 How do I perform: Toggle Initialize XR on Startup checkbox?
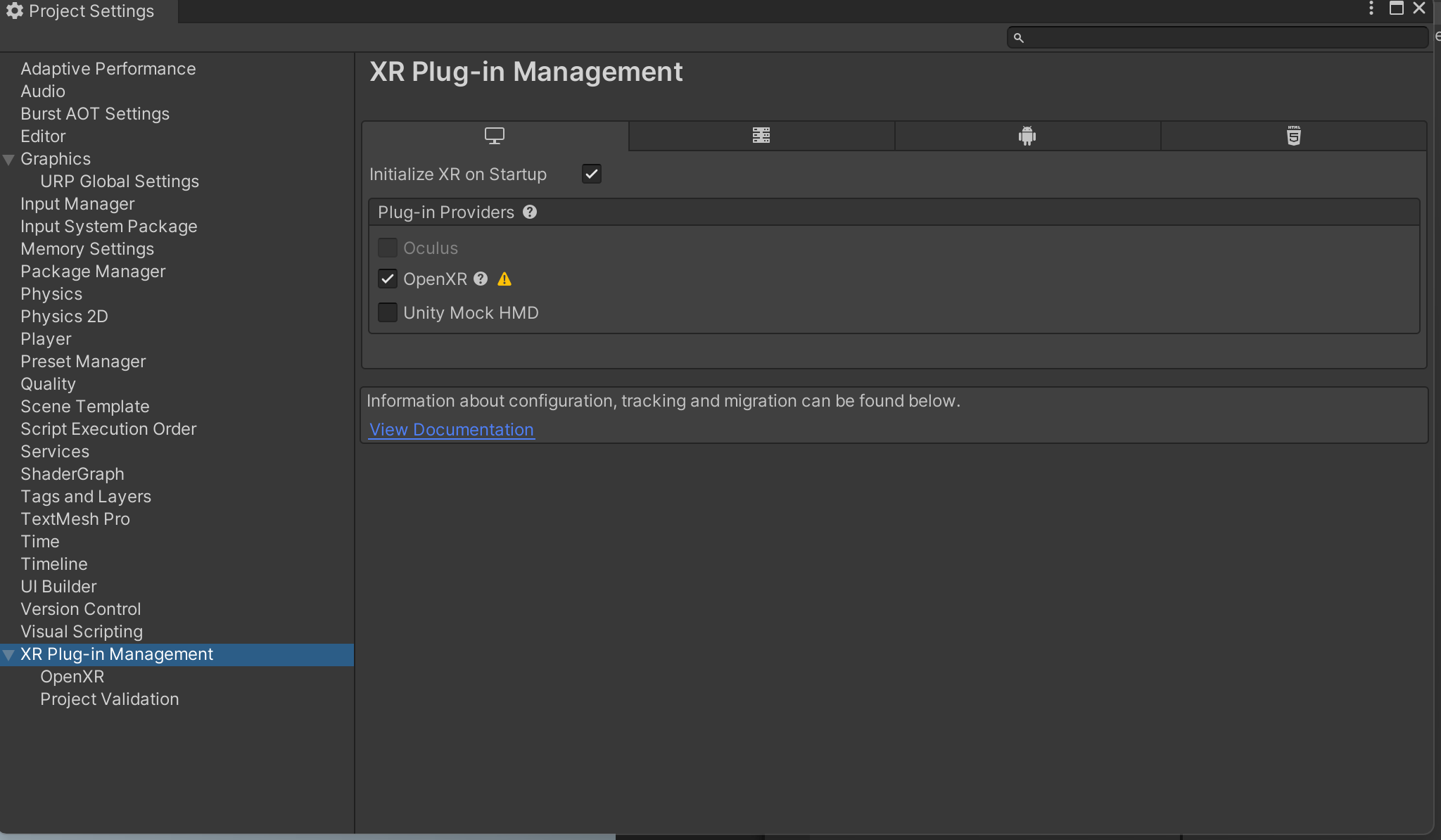(x=592, y=174)
